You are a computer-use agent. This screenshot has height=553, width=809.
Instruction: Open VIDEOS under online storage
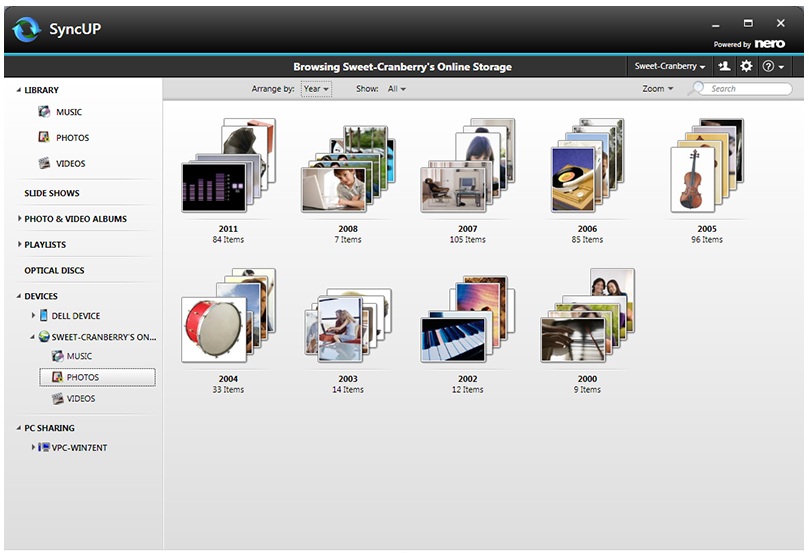coord(81,398)
